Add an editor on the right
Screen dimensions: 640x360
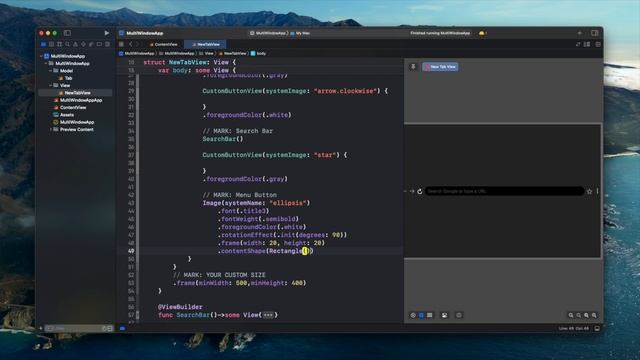click(x=598, y=44)
